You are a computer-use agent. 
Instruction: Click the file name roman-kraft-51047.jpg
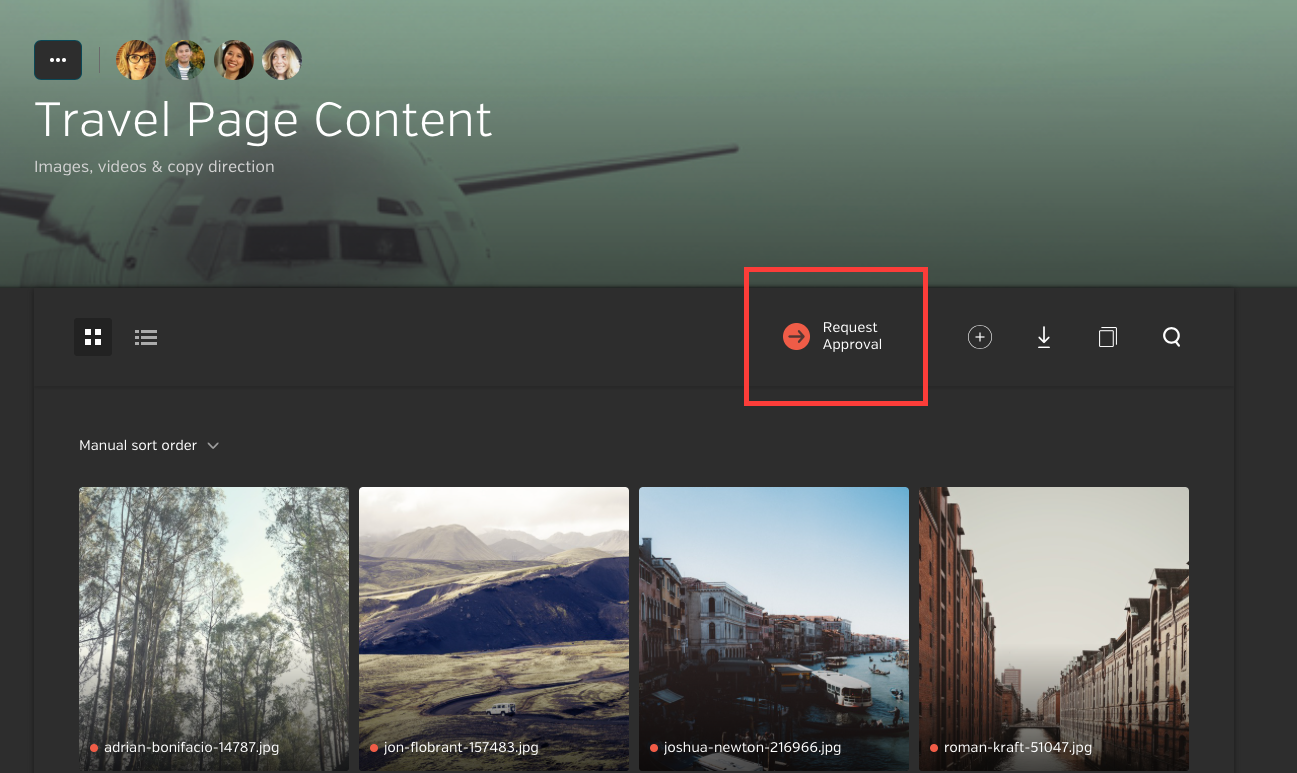[x=1017, y=747]
